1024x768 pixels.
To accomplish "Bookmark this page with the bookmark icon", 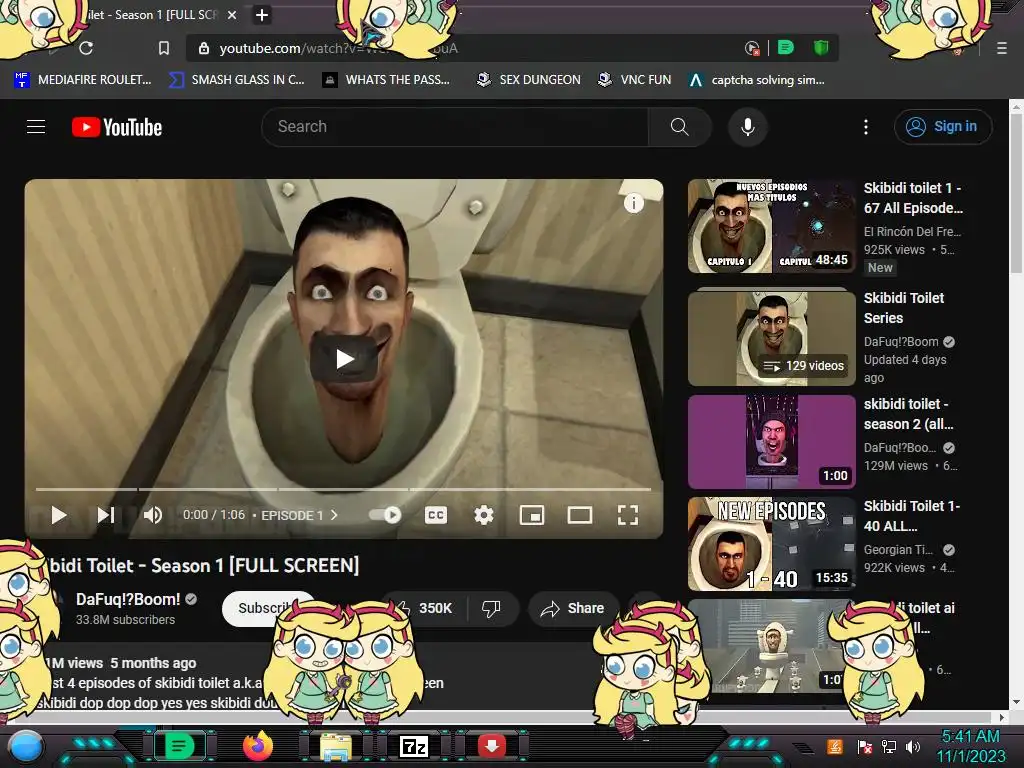I will click(164, 48).
